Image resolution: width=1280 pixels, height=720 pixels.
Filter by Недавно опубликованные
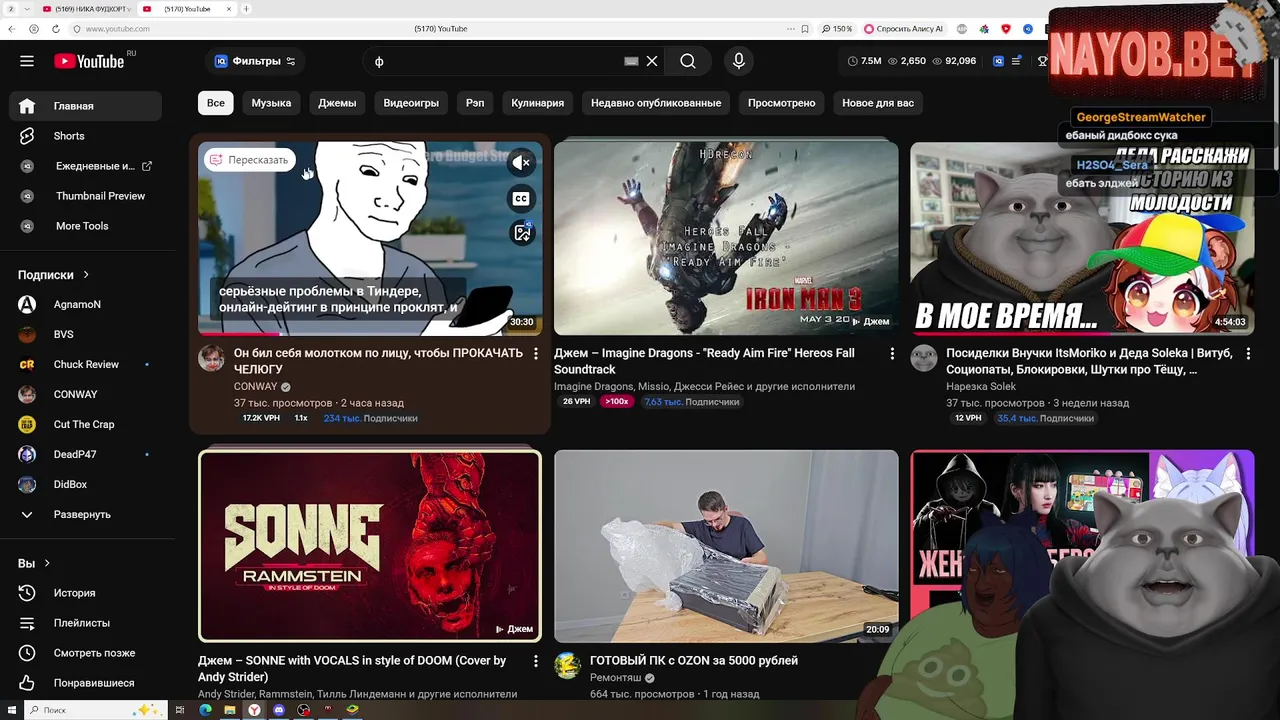point(656,103)
